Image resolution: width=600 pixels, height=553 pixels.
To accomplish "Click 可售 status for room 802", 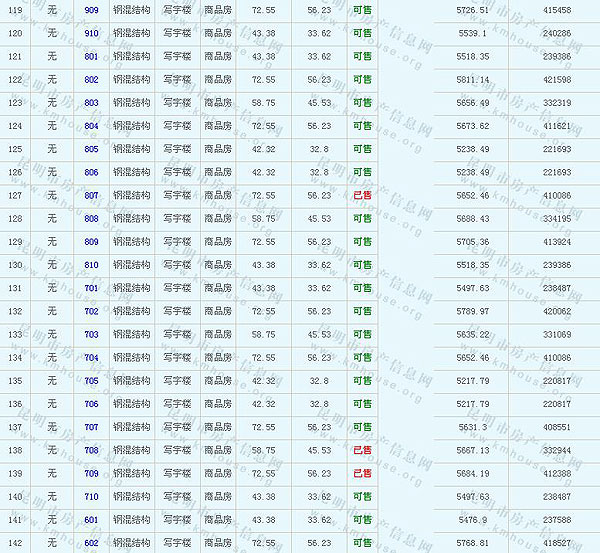I will coord(362,80).
